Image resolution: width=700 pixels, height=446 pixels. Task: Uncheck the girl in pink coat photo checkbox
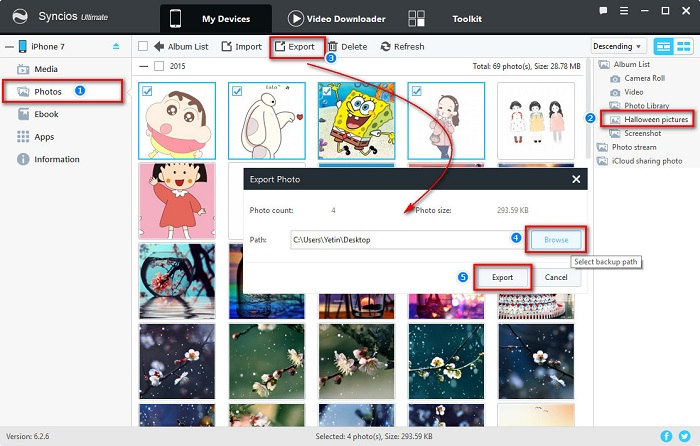pos(417,91)
